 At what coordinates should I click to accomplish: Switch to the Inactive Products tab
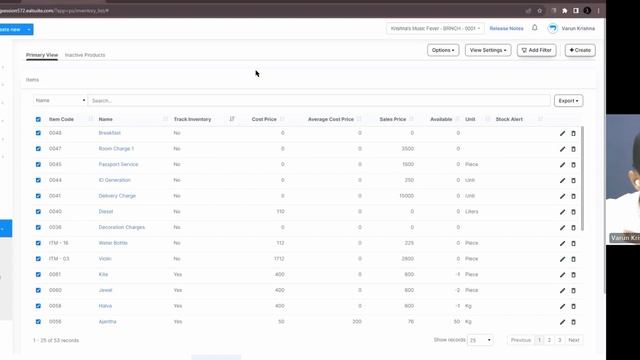85,55
